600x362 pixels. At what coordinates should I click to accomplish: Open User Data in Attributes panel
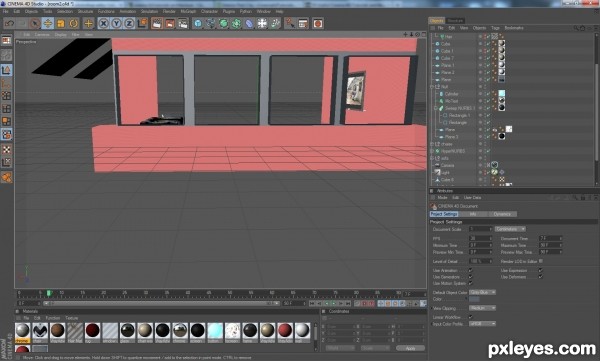coord(473,198)
